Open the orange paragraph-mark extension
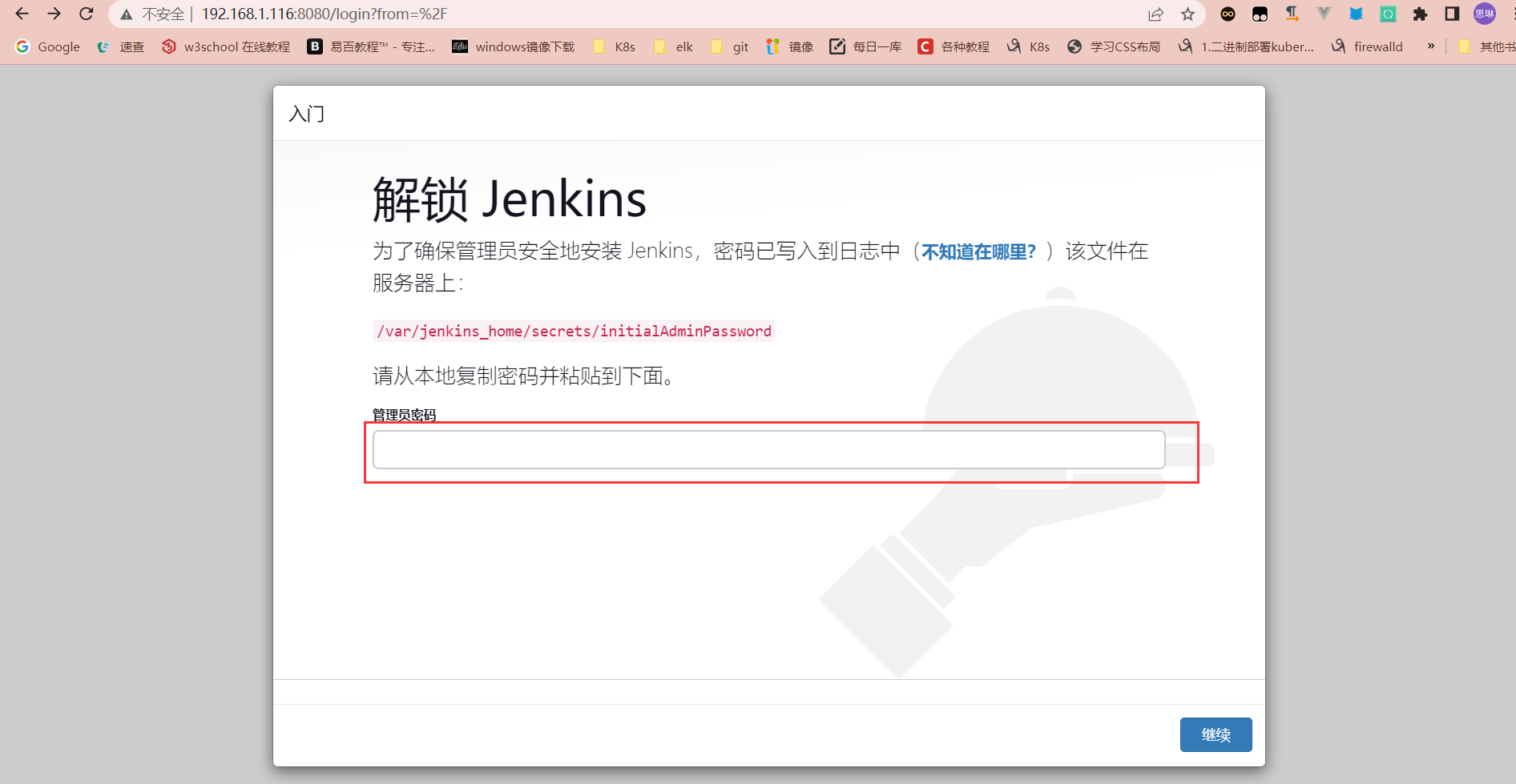This screenshot has width=1516, height=784. 1292,14
